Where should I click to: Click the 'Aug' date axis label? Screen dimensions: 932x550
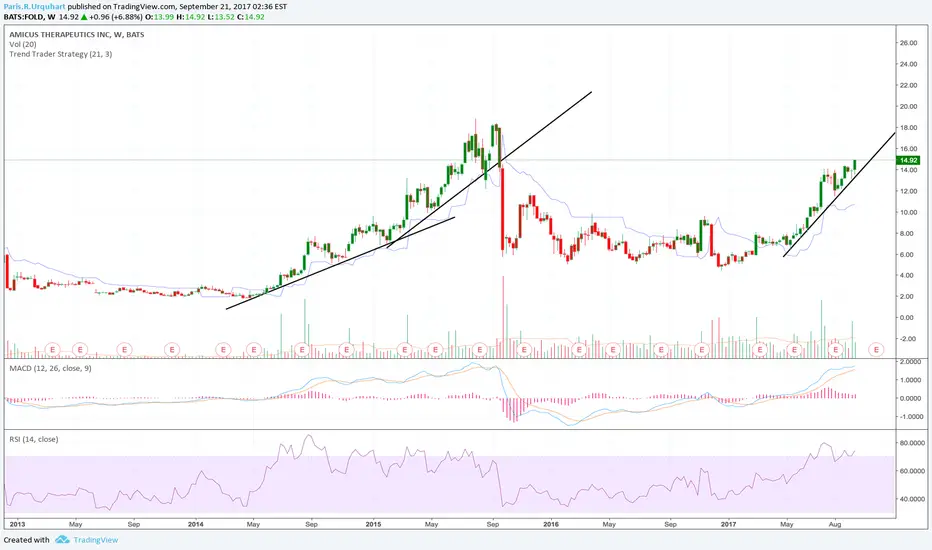[835, 524]
